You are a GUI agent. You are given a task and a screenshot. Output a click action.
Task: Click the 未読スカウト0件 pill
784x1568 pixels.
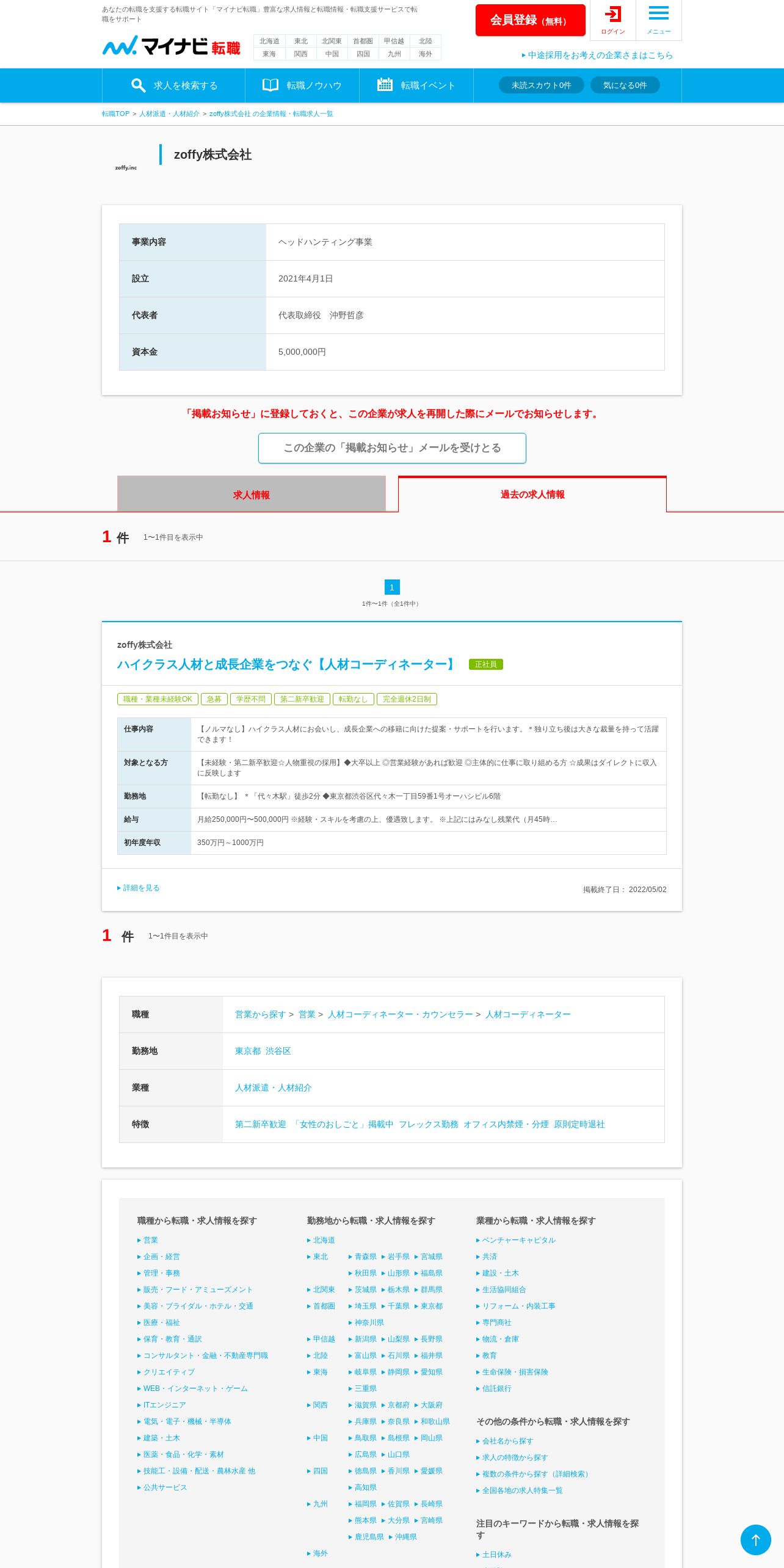tap(542, 85)
